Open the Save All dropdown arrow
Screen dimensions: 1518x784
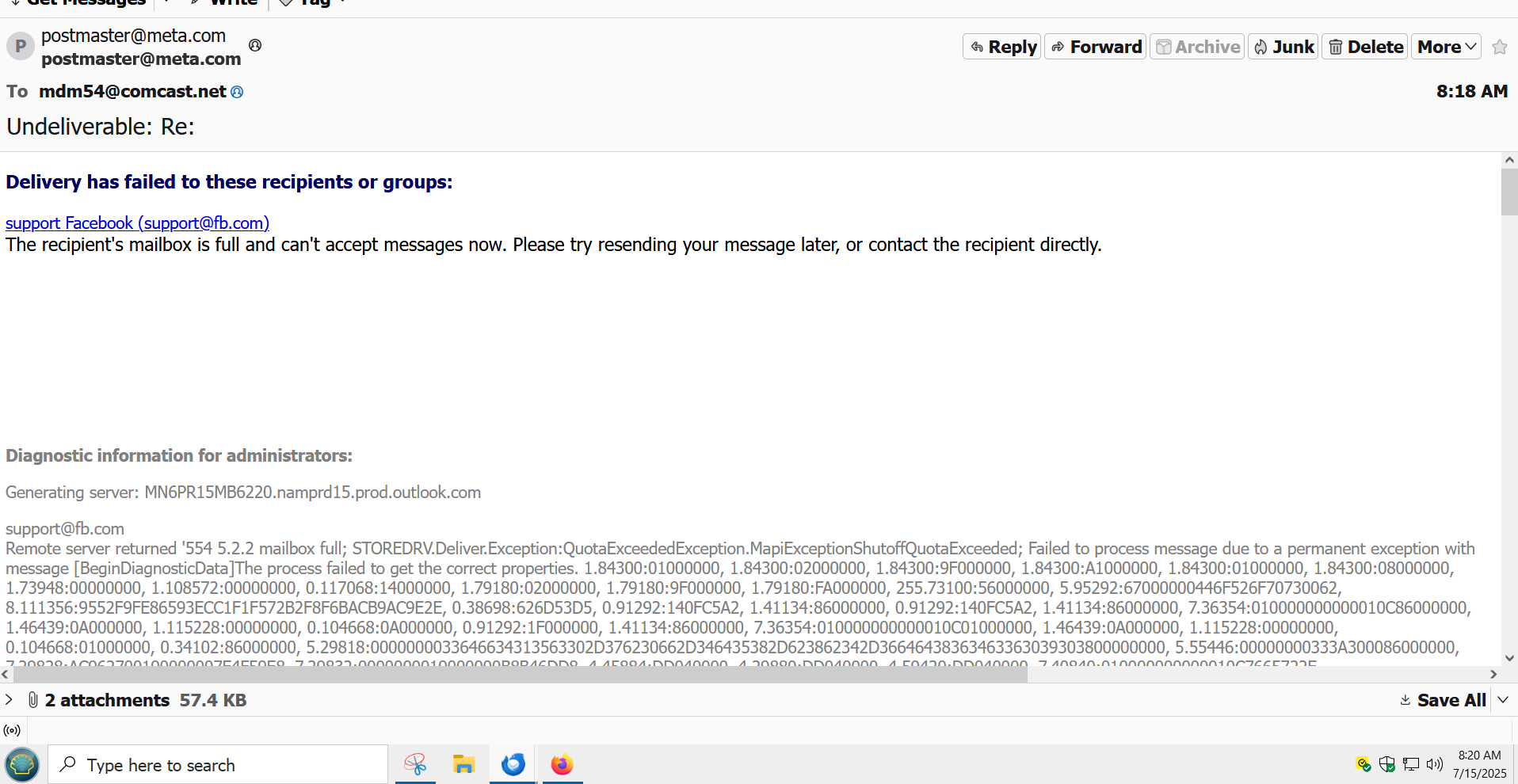click(x=1503, y=700)
